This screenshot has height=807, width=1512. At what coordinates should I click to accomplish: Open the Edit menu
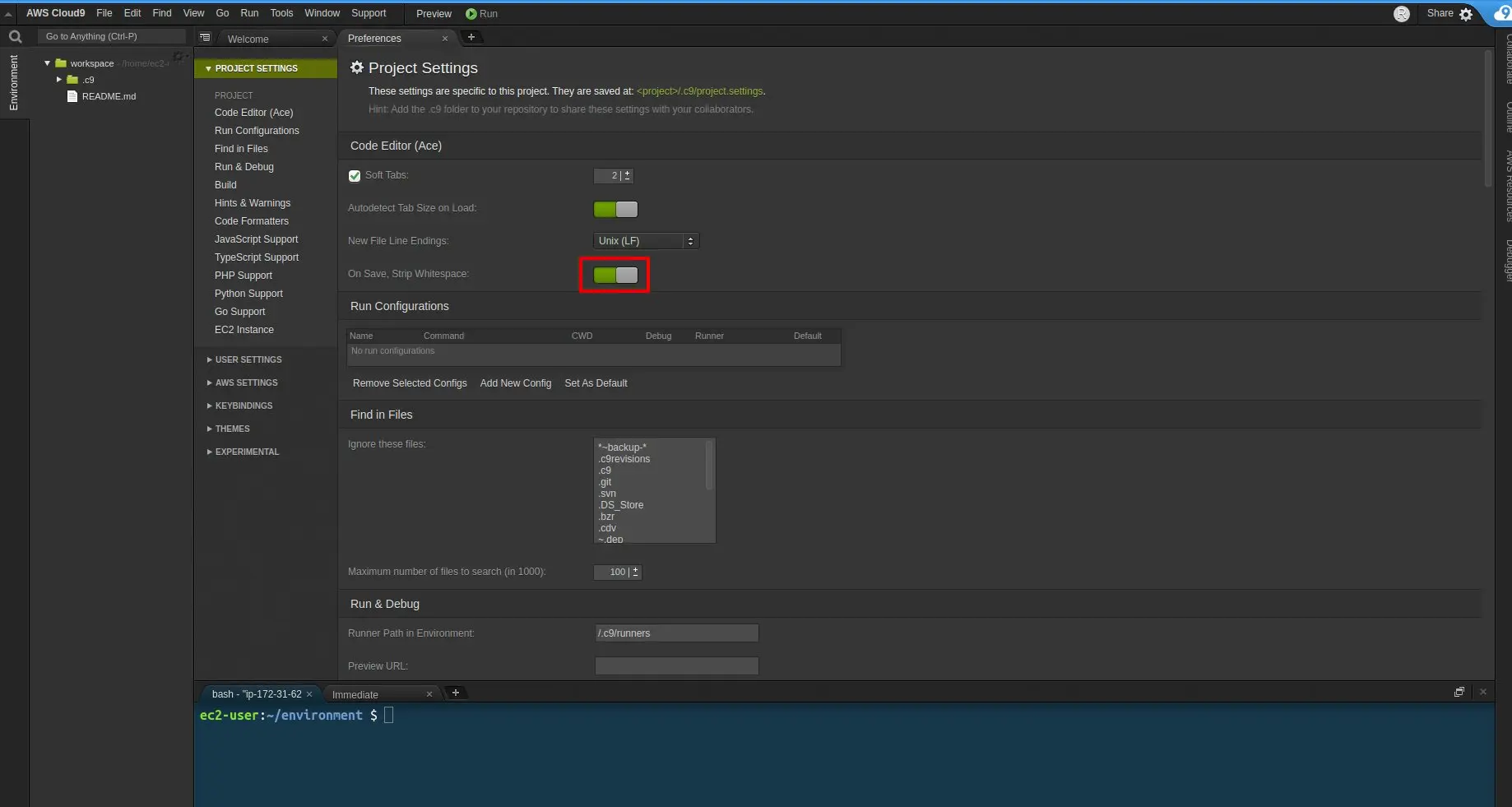point(132,13)
